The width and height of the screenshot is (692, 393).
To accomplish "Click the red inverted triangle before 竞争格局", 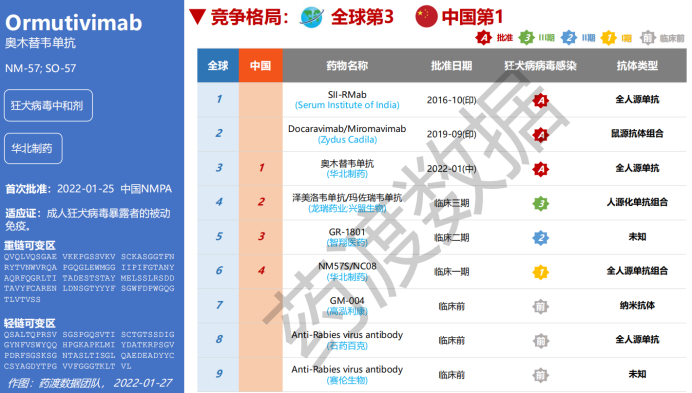I will pos(197,17).
